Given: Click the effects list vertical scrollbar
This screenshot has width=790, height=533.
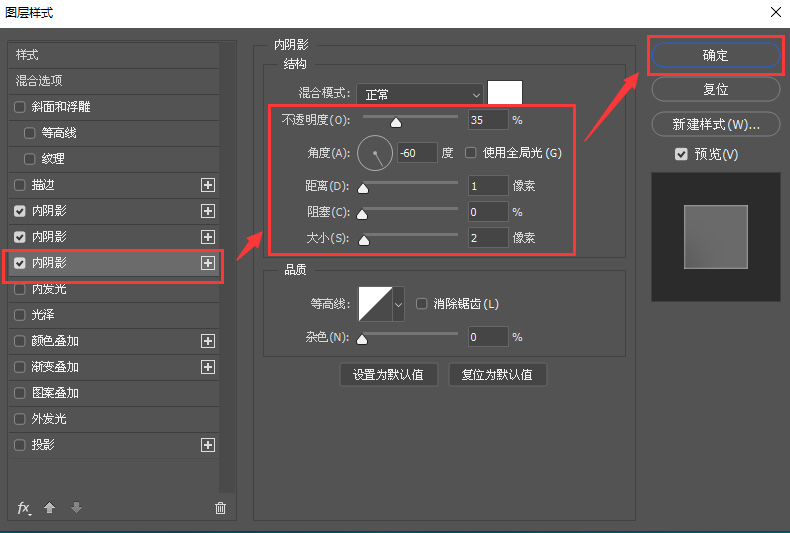Looking at the screenshot, I should [x=228, y=267].
